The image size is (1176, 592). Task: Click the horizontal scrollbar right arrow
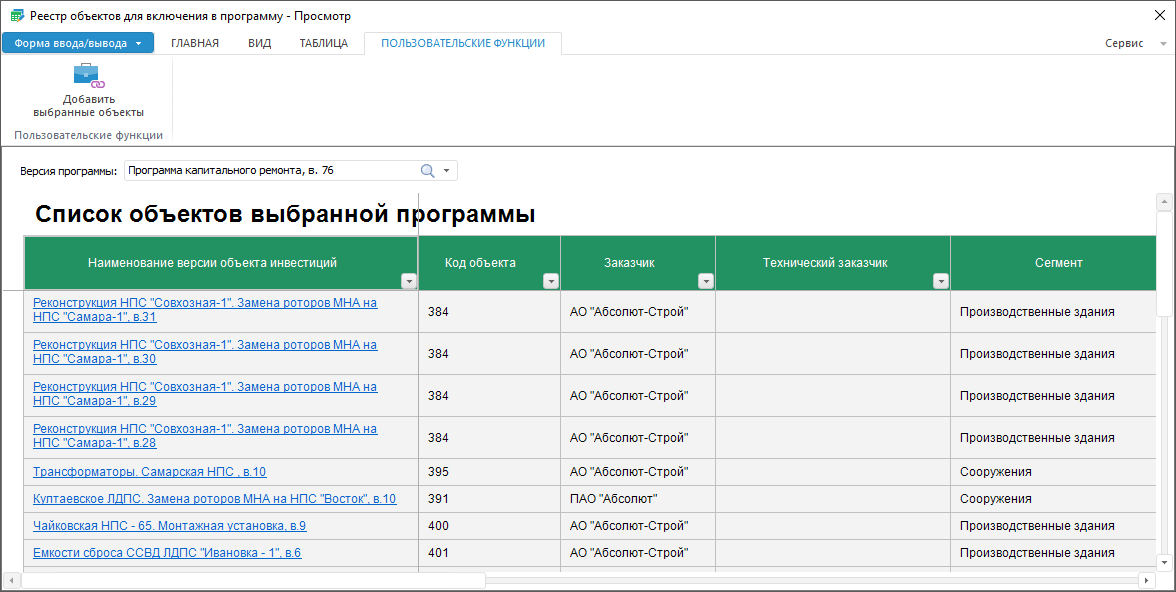(x=1147, y=580)
